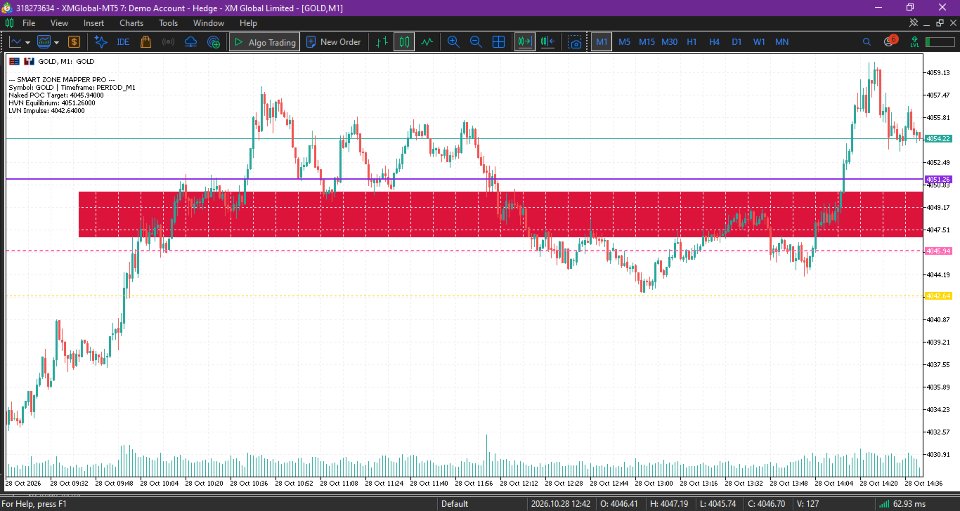The image size is (960, 511).
Task: Switch to H1 timeframe
Action: pos(692,42)
